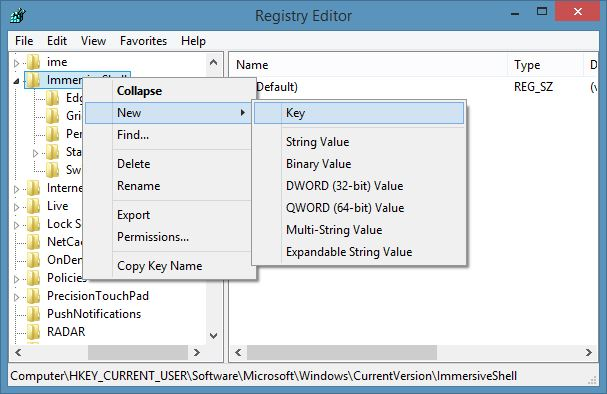Click the Type column header
The height and width of the screenshot is (394, 607).
pos(545,65)
